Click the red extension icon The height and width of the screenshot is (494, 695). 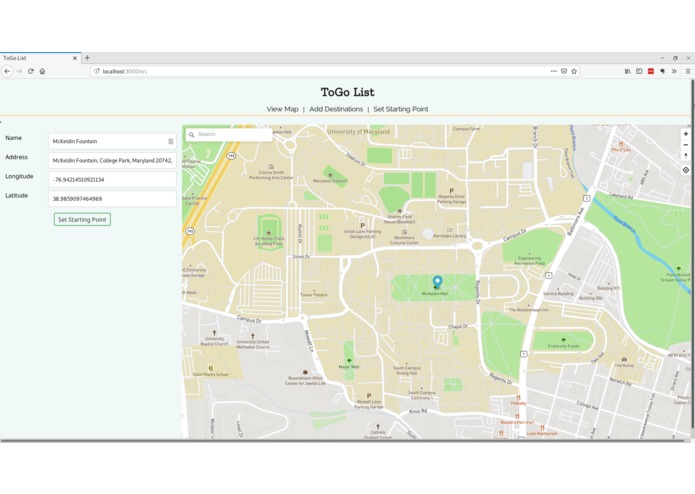651,71
